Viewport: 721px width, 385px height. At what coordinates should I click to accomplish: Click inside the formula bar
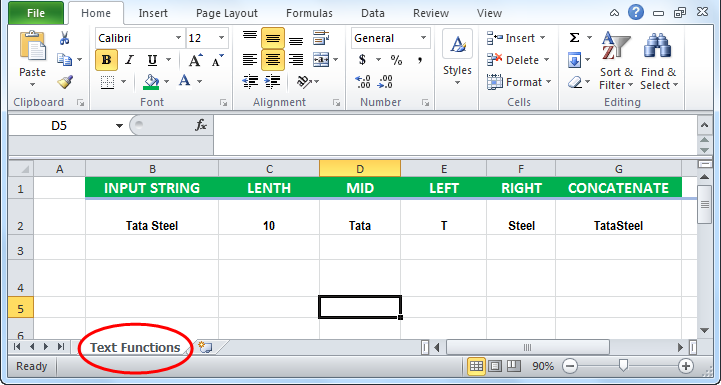click(455, 134)
